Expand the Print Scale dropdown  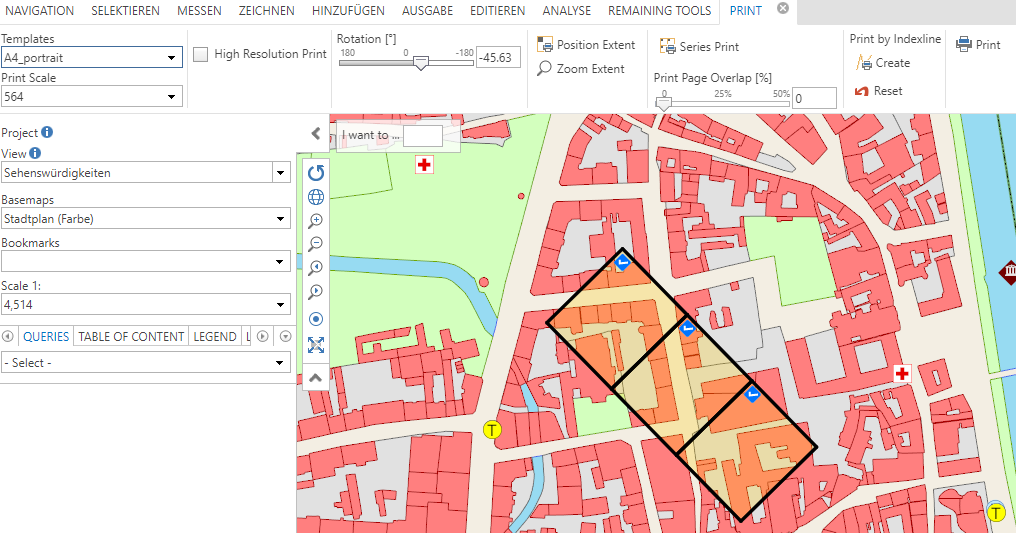coord(172,97)
